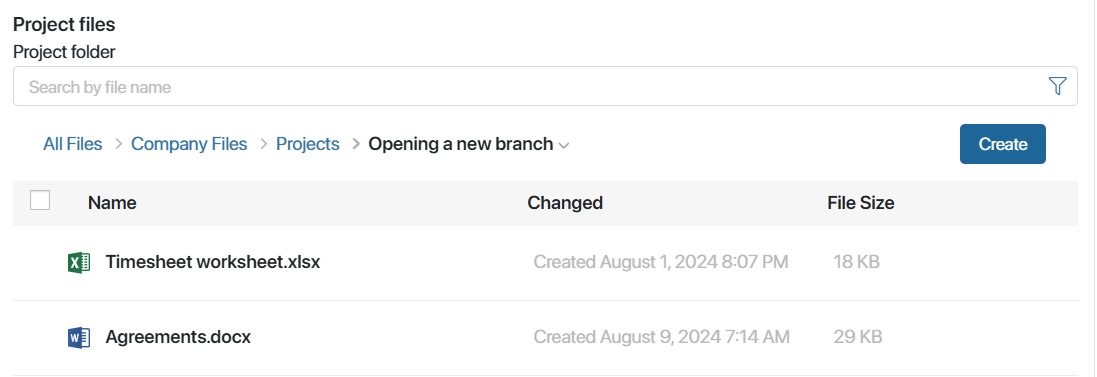
Task: Open Agreements.docx file
Action: [178, 337]
